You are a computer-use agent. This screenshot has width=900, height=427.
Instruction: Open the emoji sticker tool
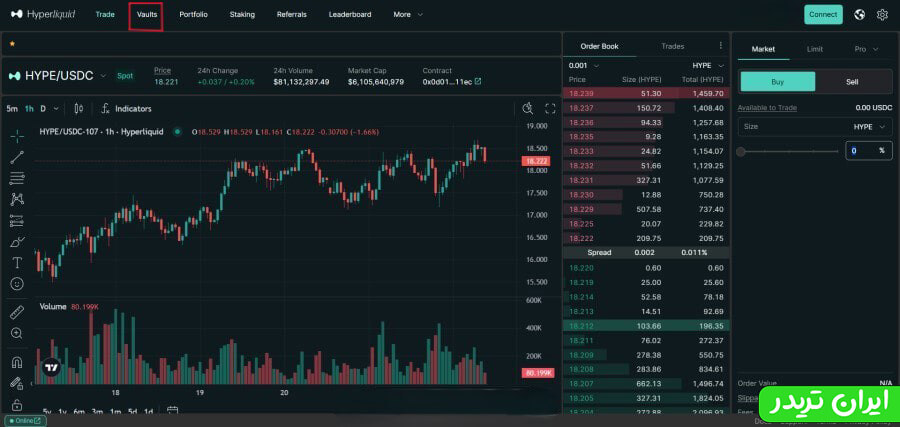[17, 284]
